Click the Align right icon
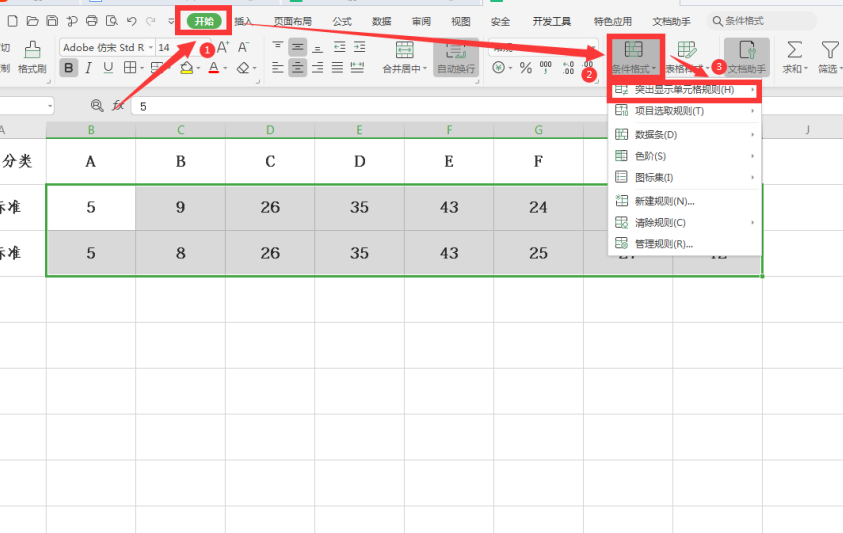Viewport: 843px width, 533px height. [x=318, y=68]
